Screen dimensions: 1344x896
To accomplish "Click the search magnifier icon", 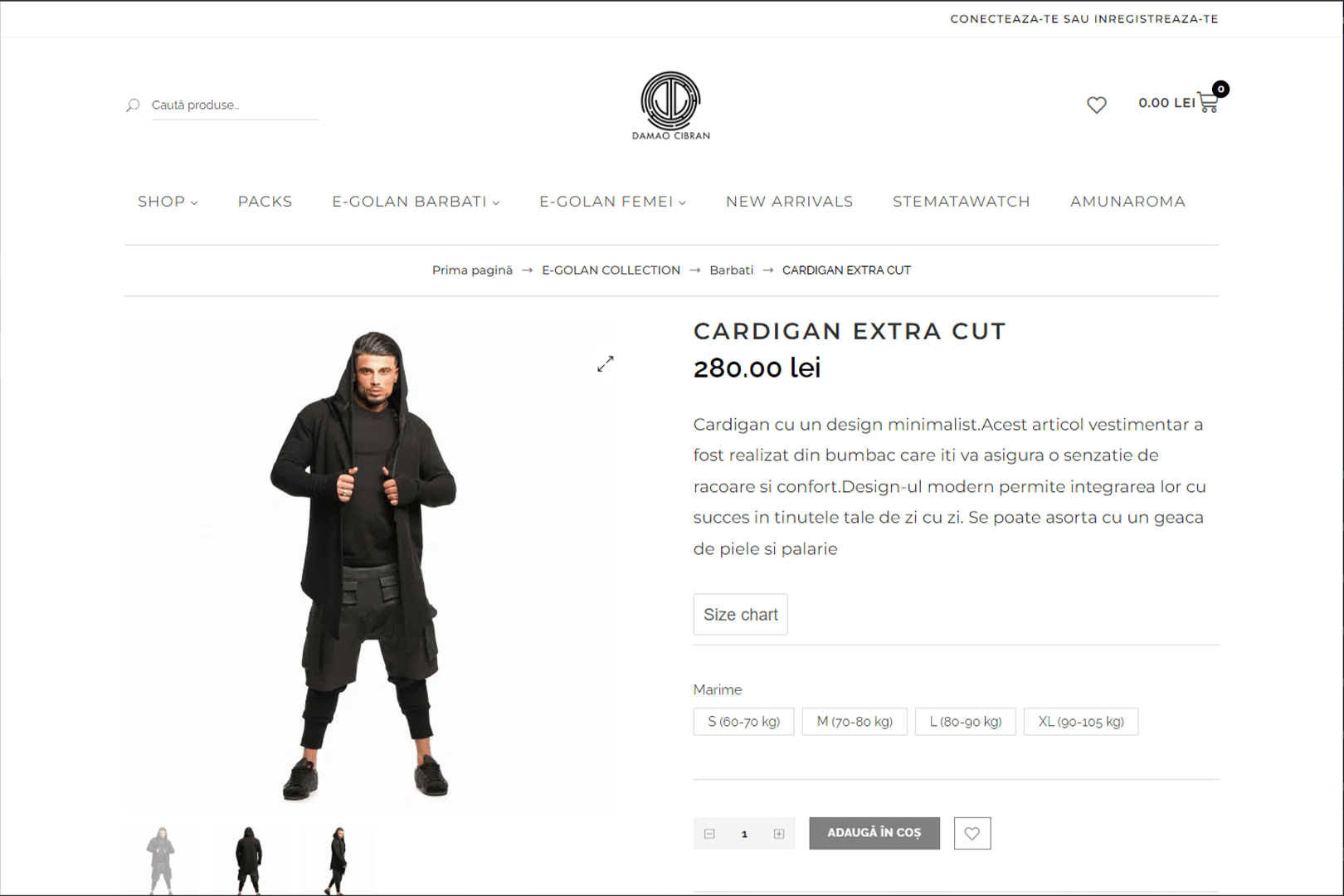I will [133, 105].
